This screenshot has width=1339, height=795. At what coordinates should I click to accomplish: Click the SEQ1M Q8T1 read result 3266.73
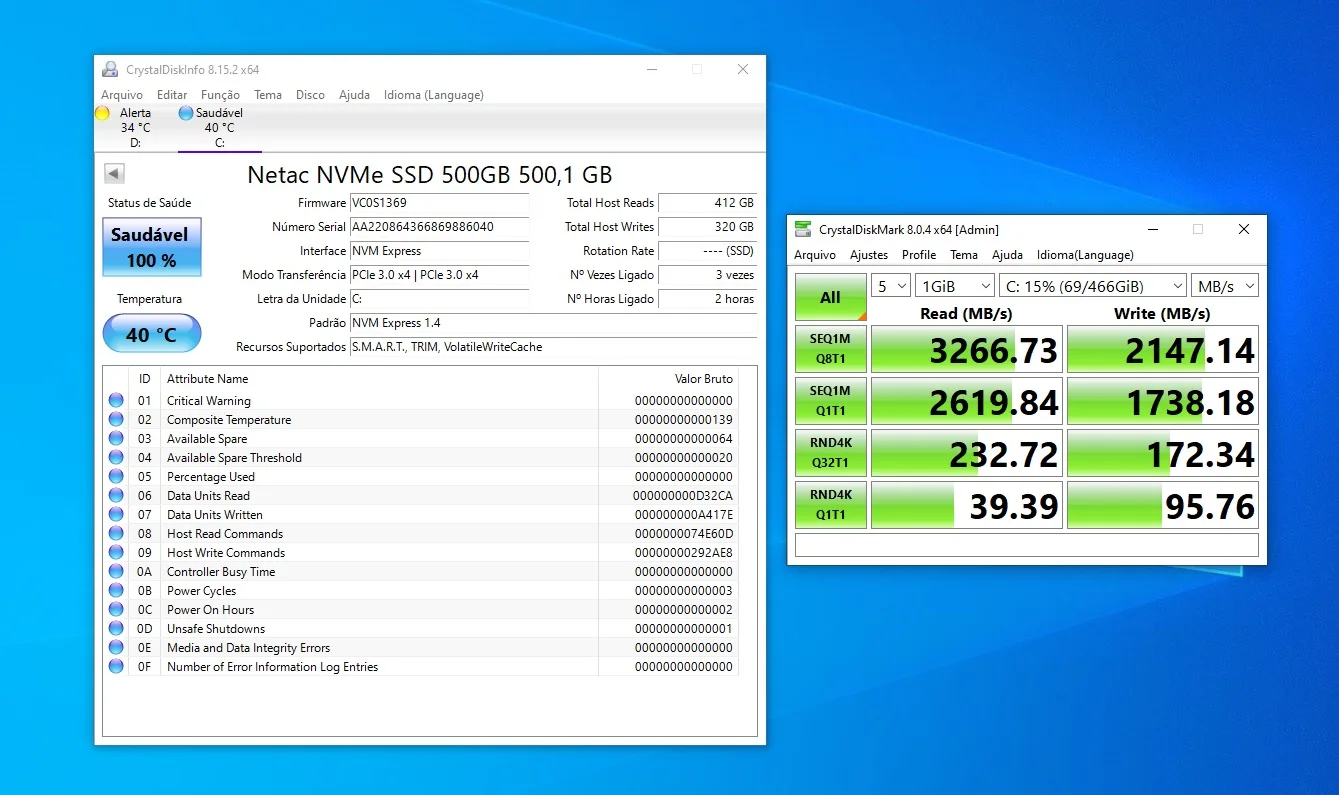(967, 349)
